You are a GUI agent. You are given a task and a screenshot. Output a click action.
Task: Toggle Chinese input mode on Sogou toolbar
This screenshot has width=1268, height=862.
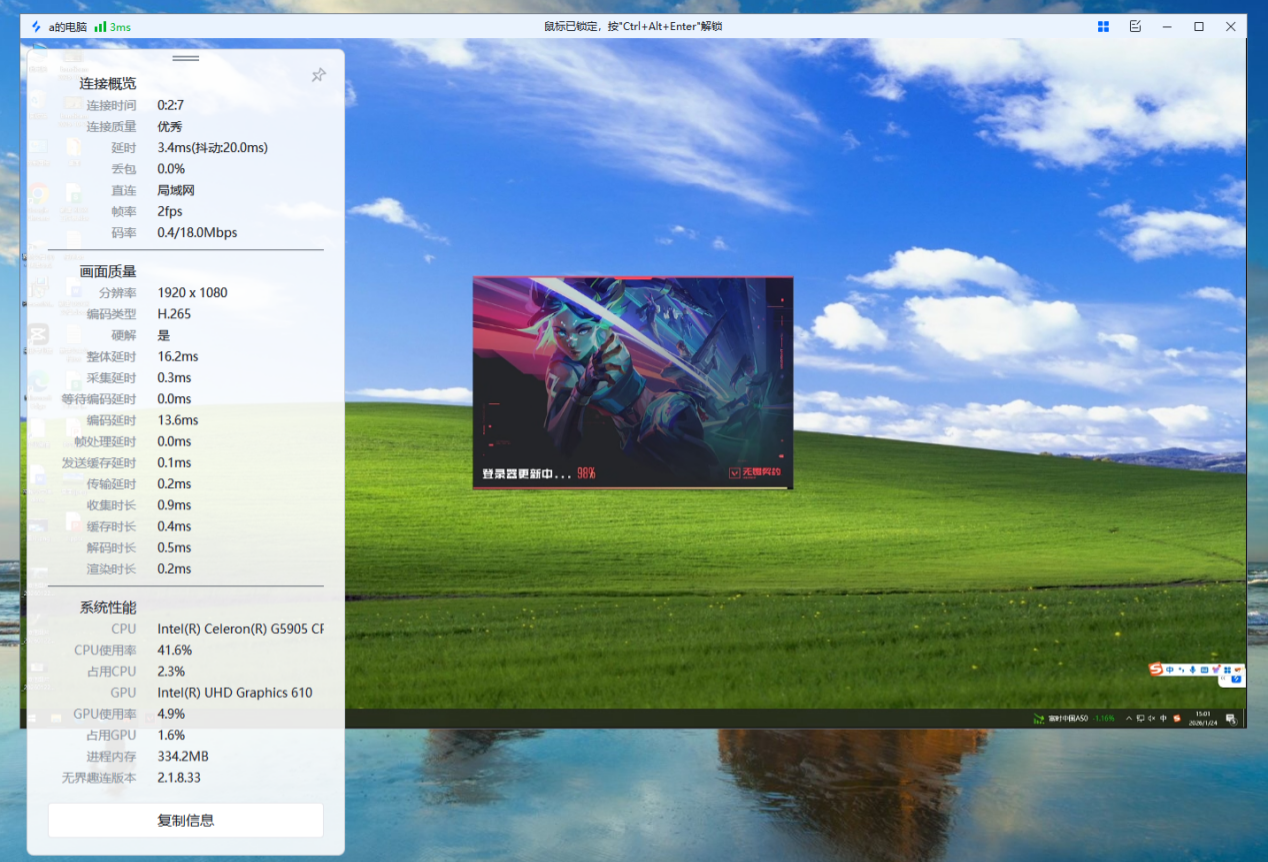1169,669
